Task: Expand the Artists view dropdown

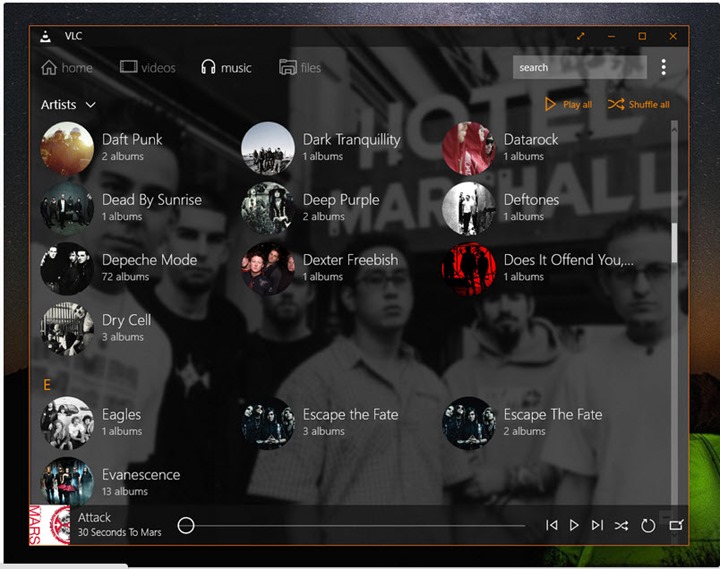Action: coord(68,105)
